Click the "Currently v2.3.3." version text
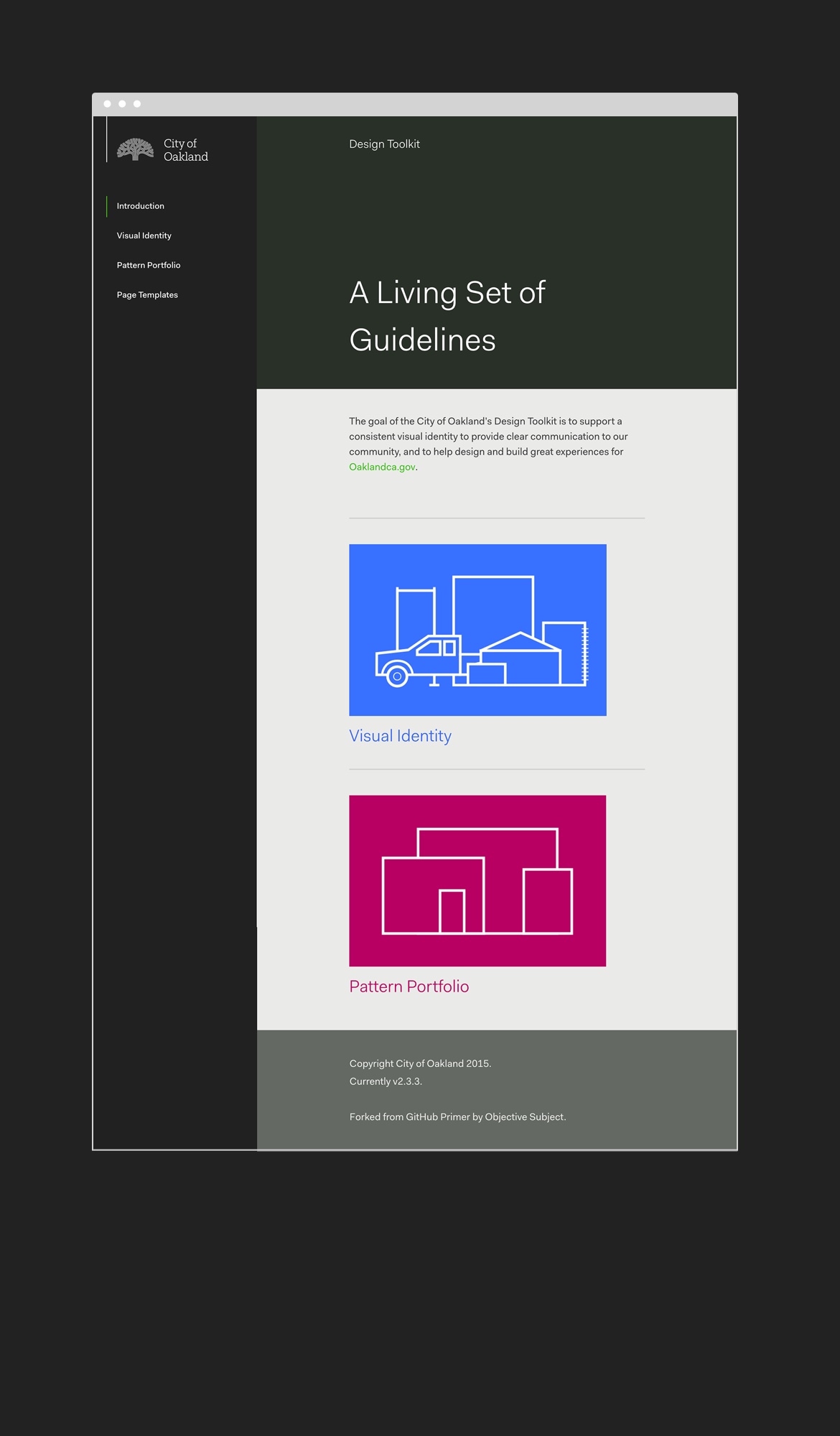Screen dimensions: 840x1436 (386, 1081)
